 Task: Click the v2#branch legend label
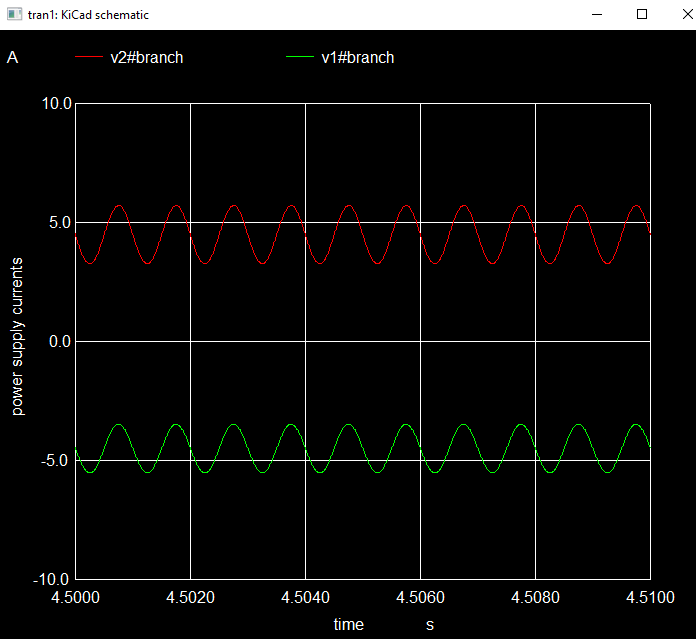pos(146,58)
